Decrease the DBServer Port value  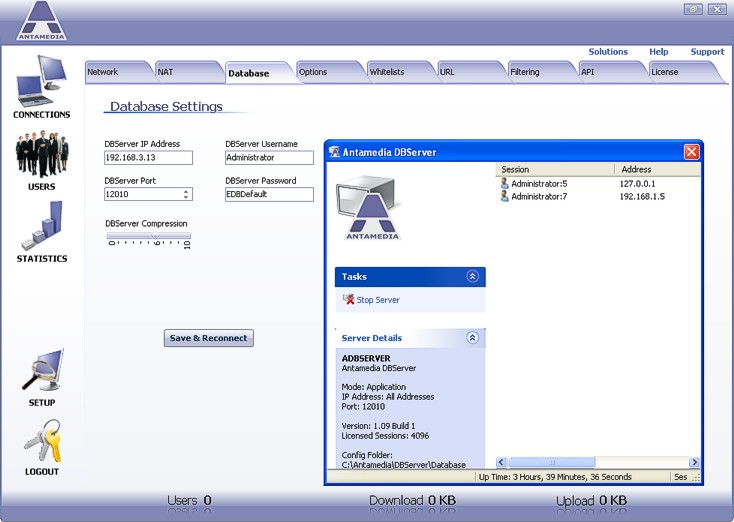click(x=186, y=197)
